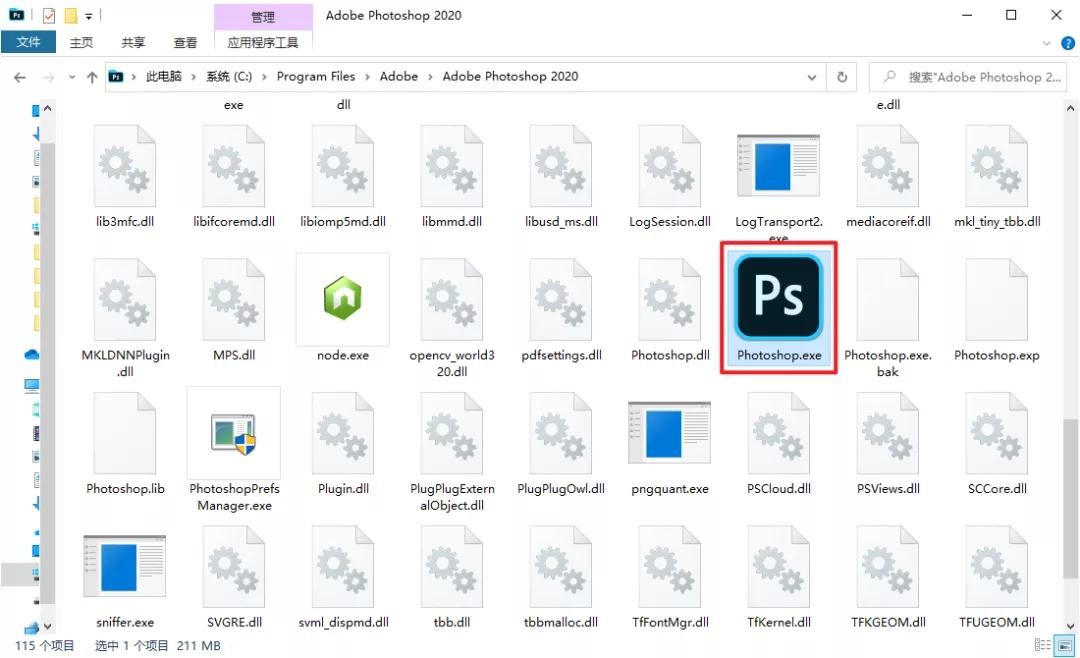Click the quick access properties checkmark icon
This screenshot has height=658, width=1080.
pos(49,15)
